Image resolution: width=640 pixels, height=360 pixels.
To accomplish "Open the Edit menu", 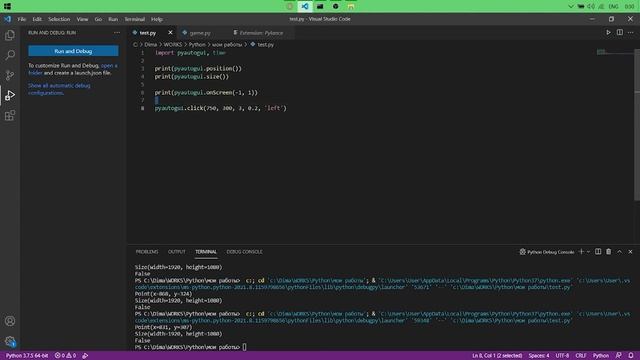I will click(x=37, y=19).
